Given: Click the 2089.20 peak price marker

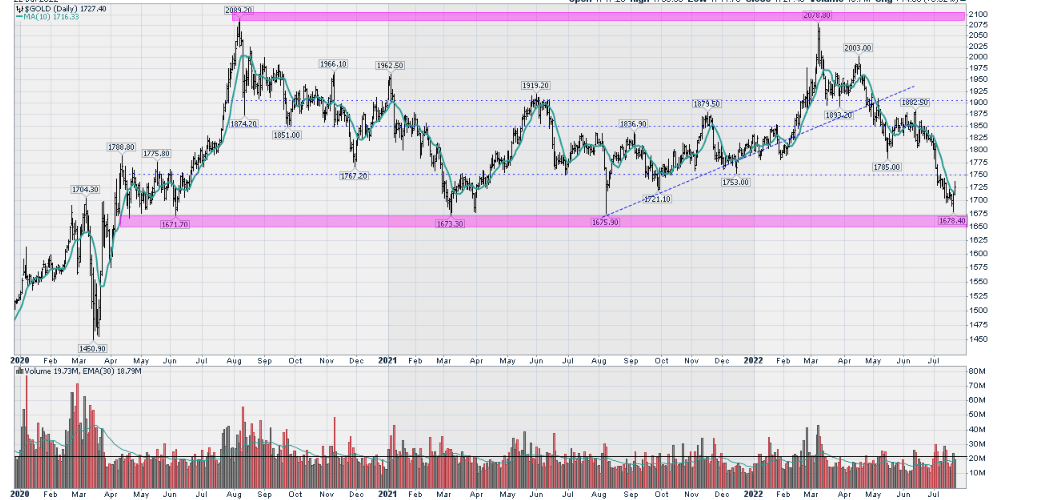Looking at the screenshot, I should click(x=238, y=9).
